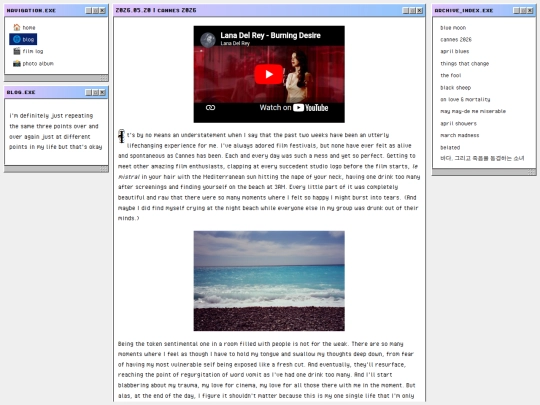Play the Lana Del Rey Burning Desire video
Viewport: 540px width, 405px height.
(x=269, y=74)
